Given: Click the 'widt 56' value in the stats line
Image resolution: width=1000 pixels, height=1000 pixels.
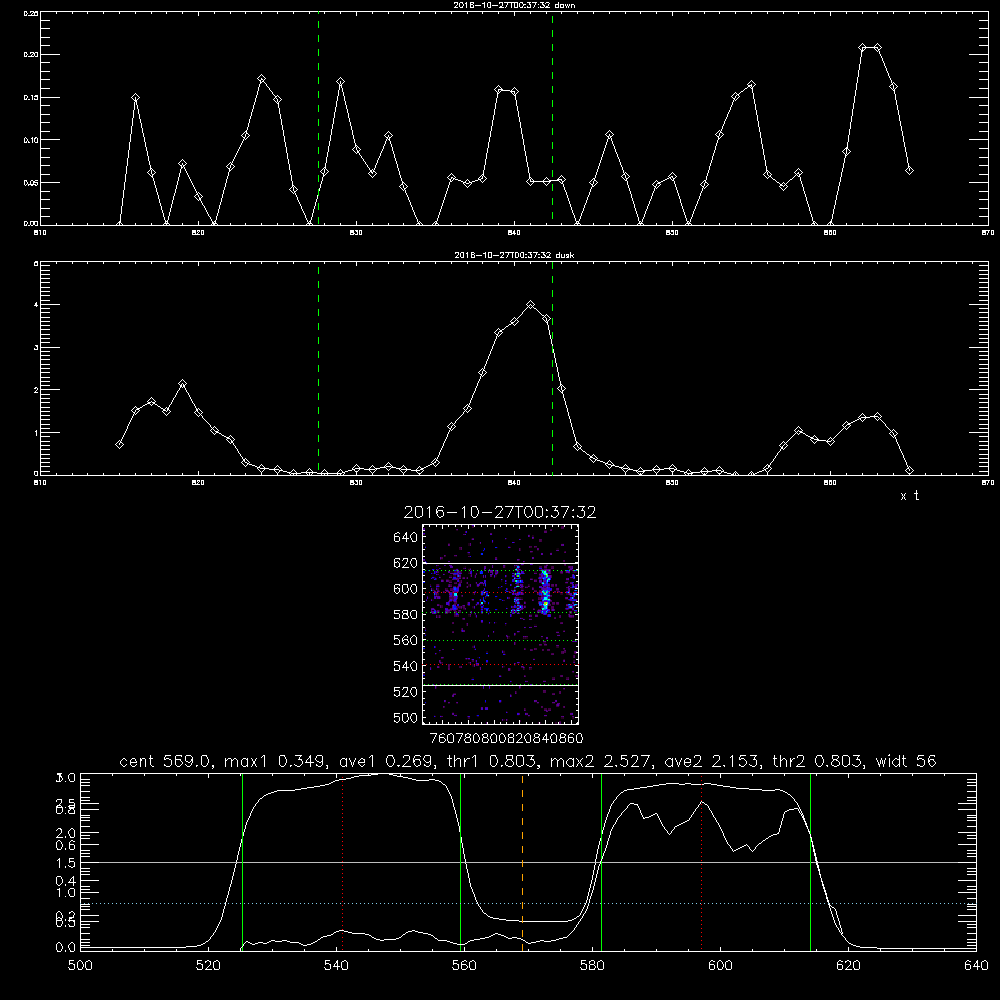Looking at the screenshot, I should [906, 761].
